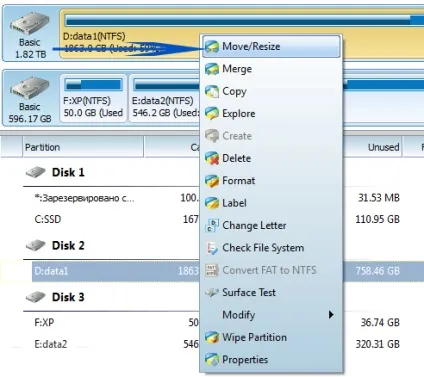Screen dimensions: 424x377
Task: Open Properties from the context menu
Action: point(272,360)
